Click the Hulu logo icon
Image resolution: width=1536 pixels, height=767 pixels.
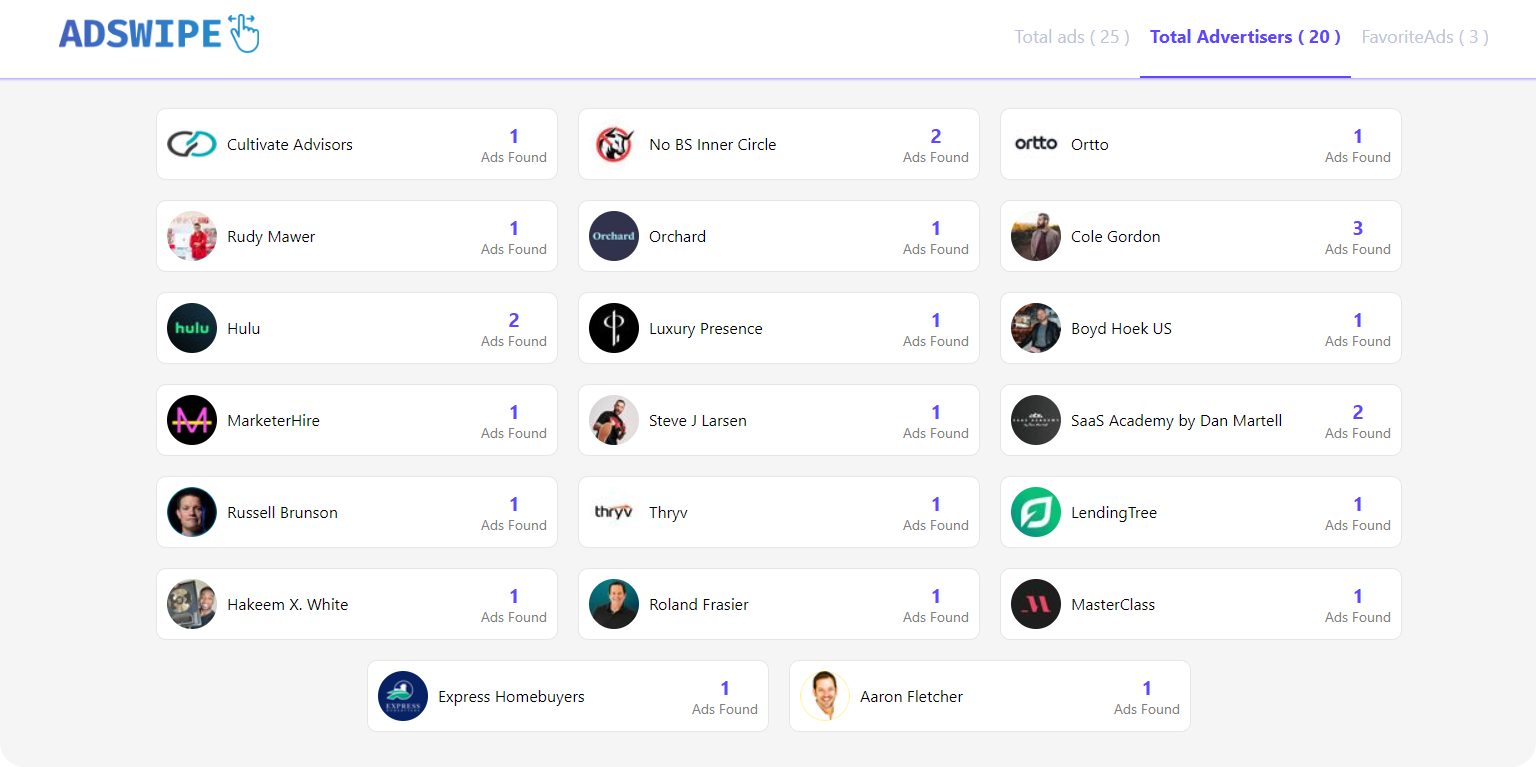pyautogui.click(x=192, y=328)
